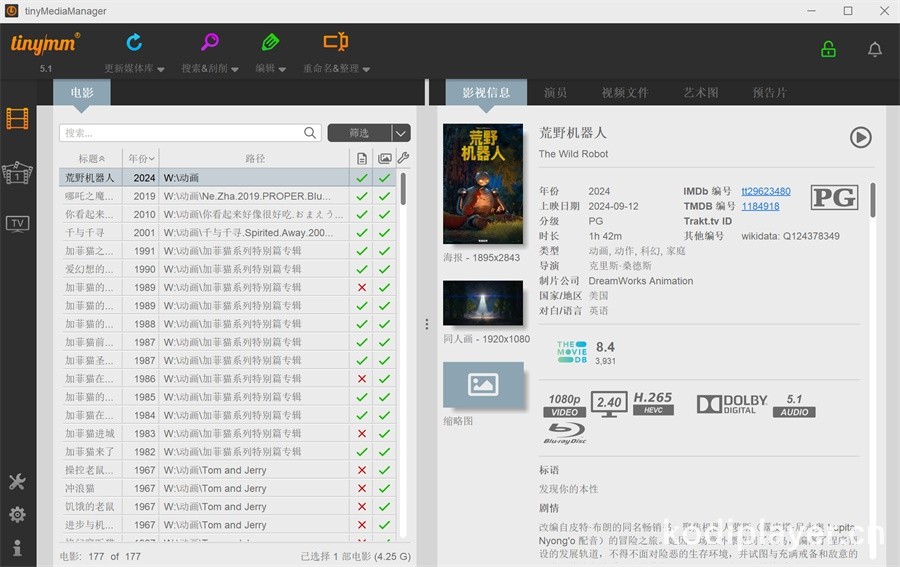Click the orange rename & organize icon

click(336, 43)
